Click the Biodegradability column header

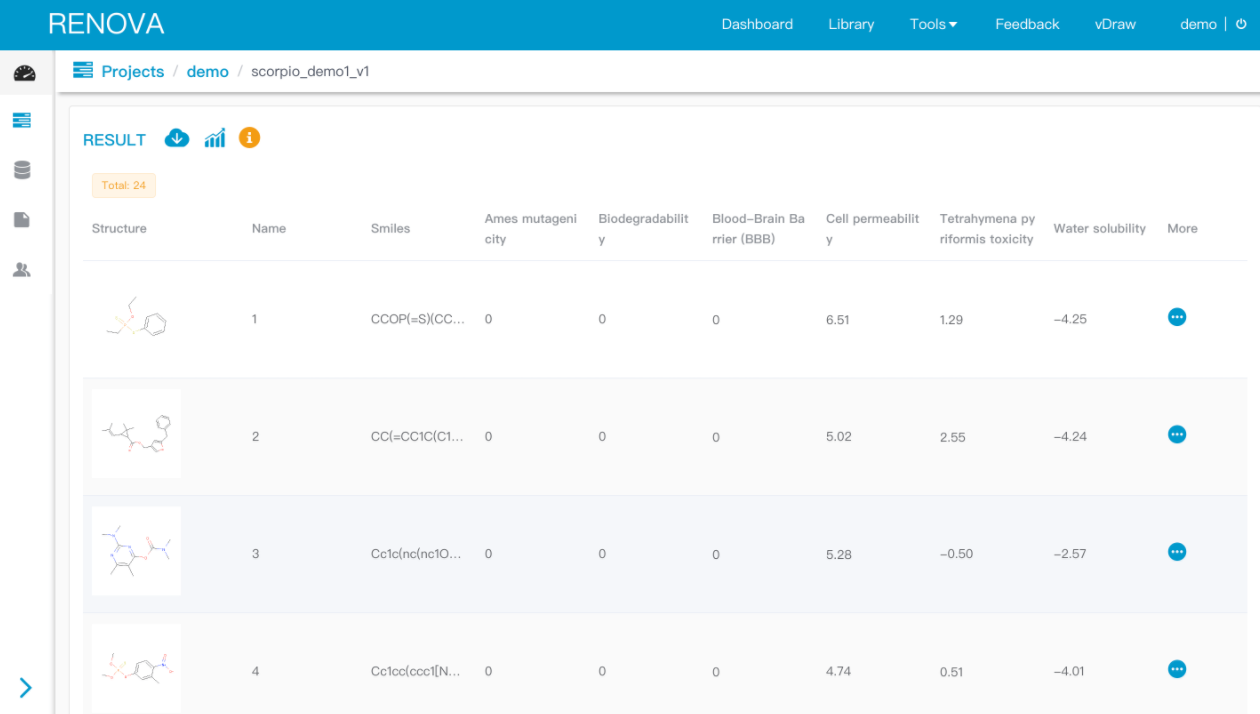644,229
